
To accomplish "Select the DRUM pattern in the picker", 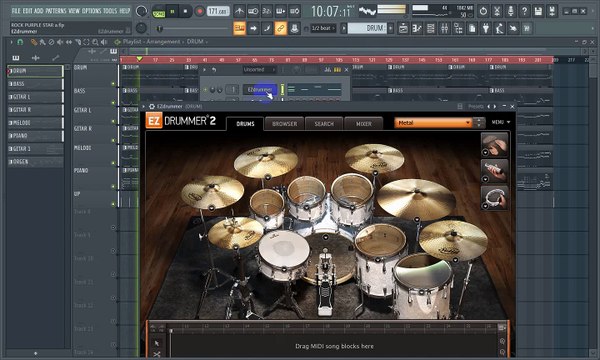I will (x=35, y=71).
